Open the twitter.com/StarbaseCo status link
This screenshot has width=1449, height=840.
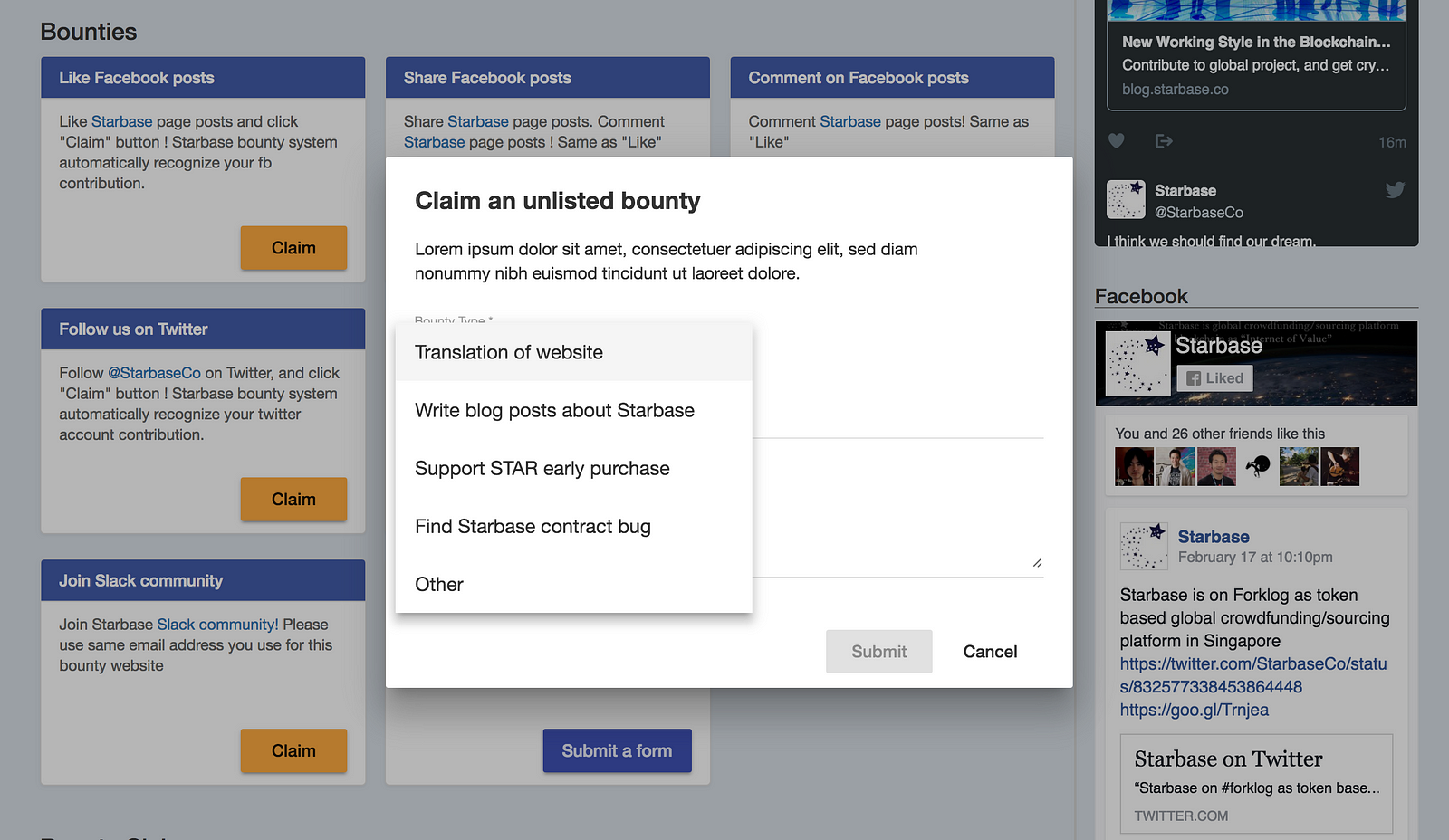(x=1253, y=675)
